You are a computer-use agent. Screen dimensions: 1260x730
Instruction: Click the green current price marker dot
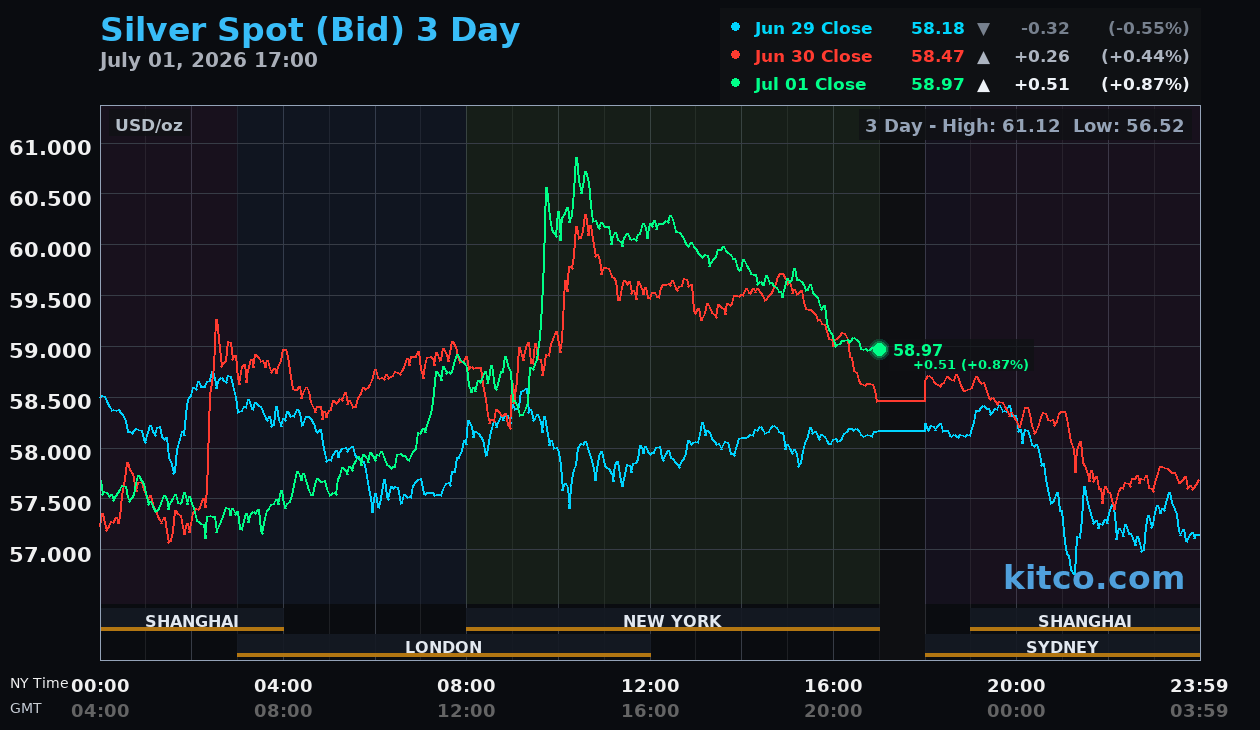pos(880,349)
